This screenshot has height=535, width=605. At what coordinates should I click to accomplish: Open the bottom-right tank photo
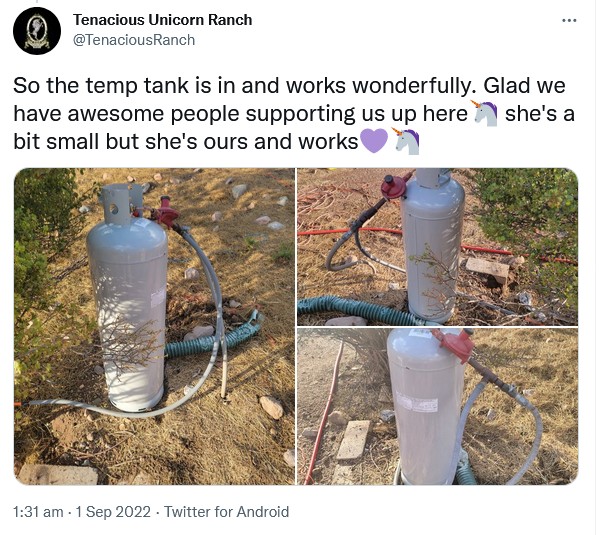pos(438,407)
